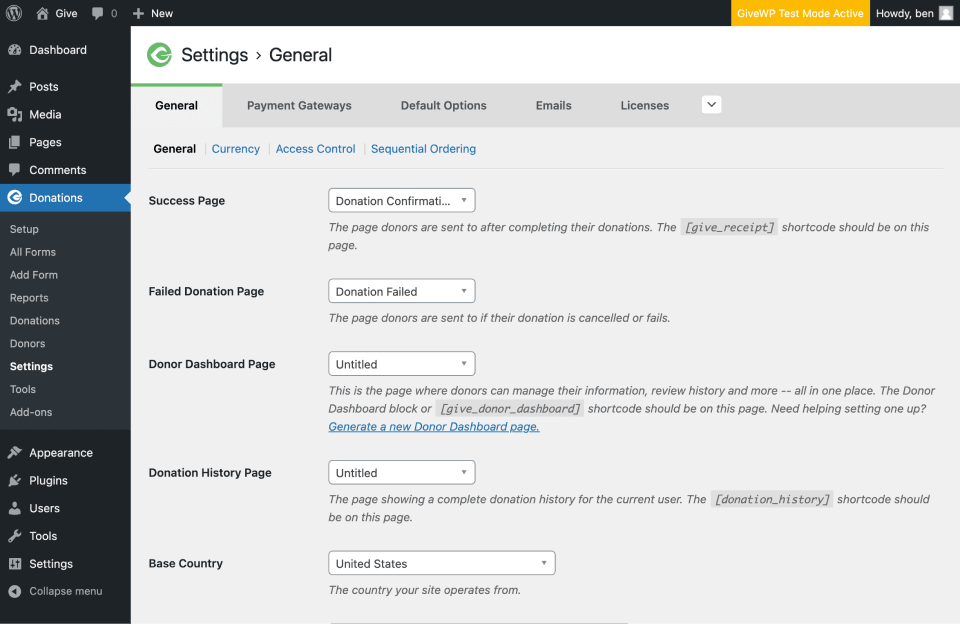Click the user avatar beside Howdy, ben

(946, 13)
